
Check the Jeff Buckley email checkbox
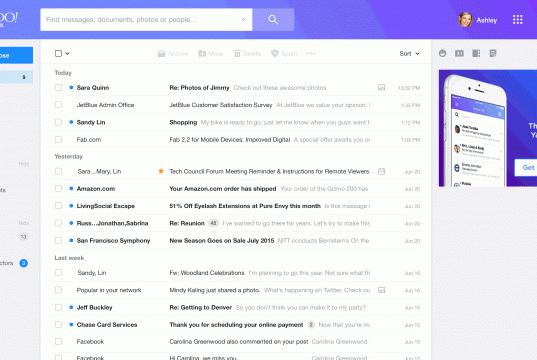point(58,307)
